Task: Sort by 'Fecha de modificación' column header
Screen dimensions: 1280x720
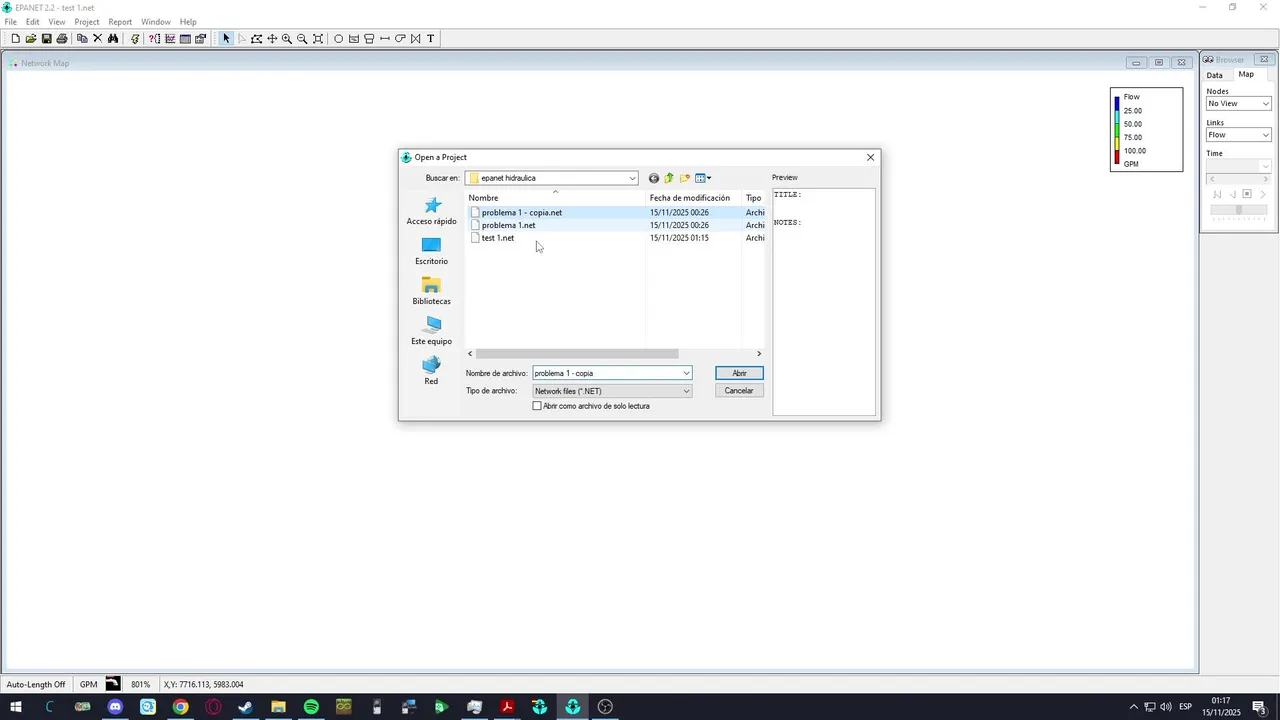Action: pos(690,198)
